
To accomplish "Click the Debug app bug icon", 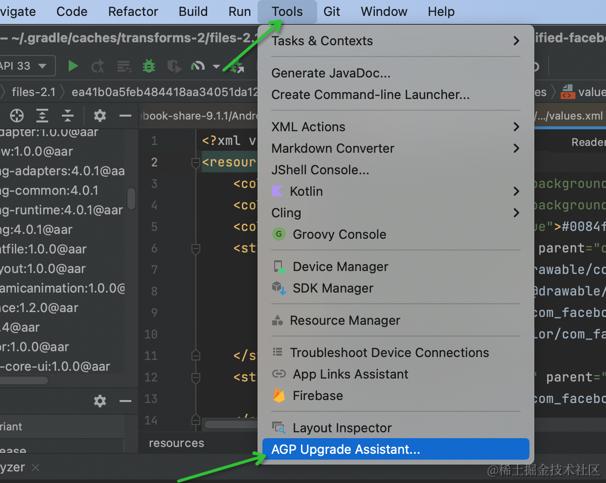I will click(x=149, y=66).
